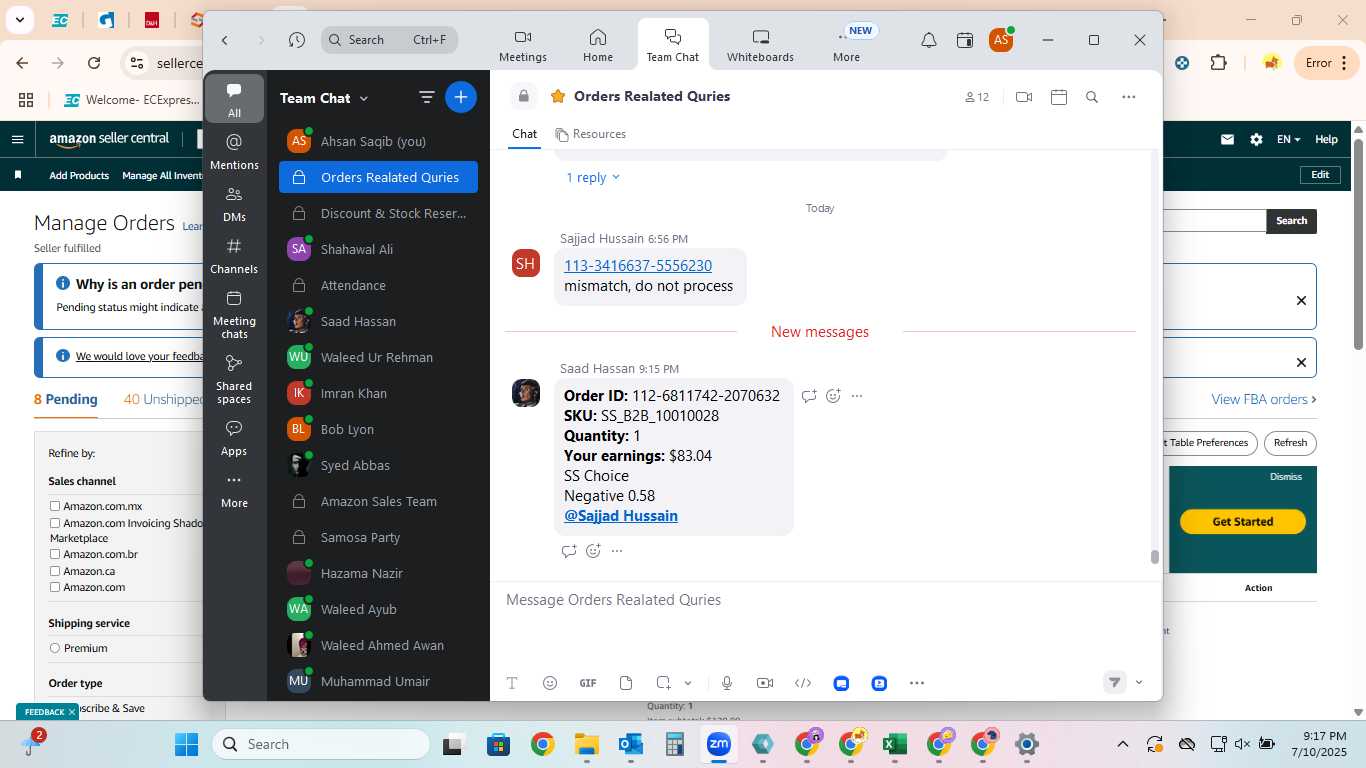Open Channels in the sidebar

click(x=235, y=256)
